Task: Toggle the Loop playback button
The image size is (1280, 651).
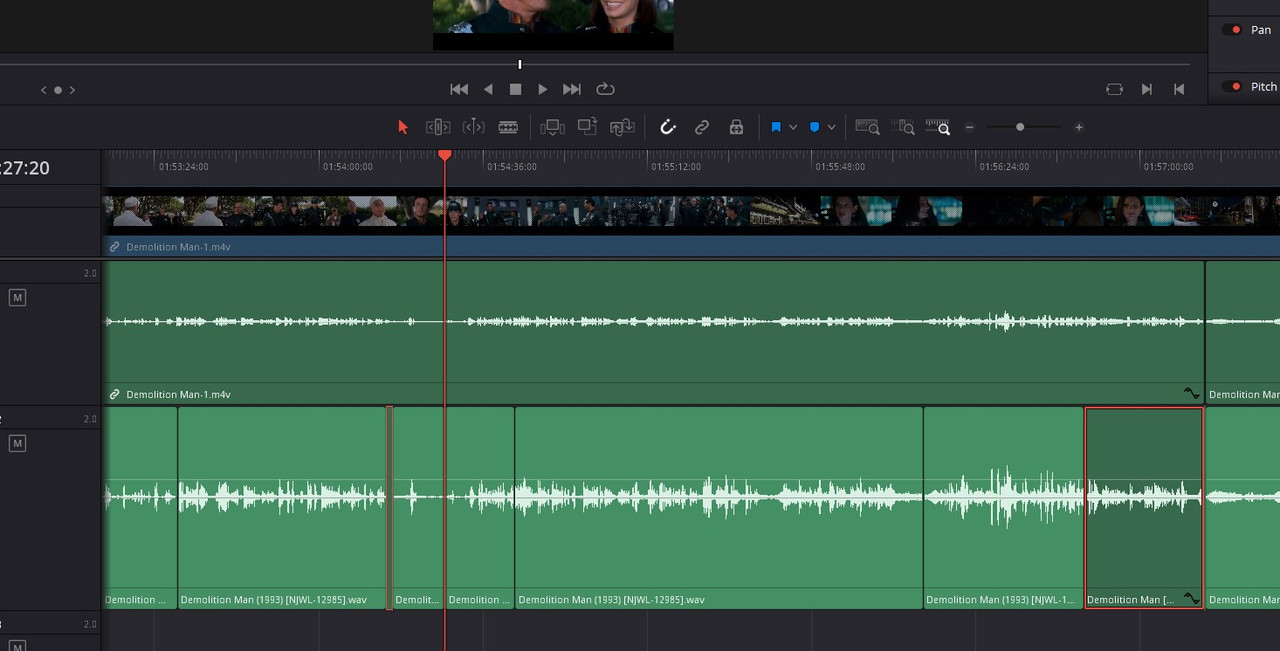Action: [605, 89]
